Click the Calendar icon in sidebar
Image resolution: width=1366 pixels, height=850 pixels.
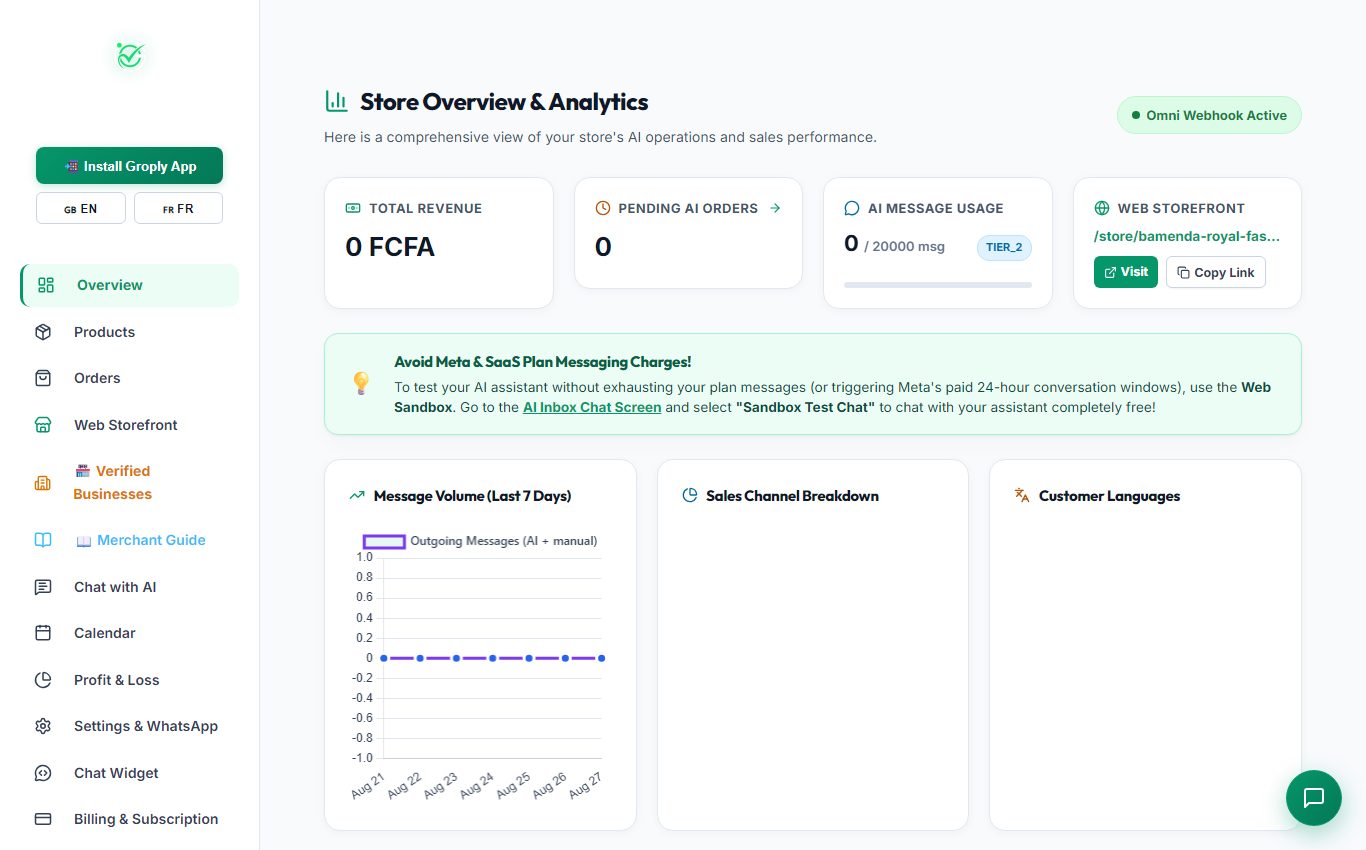(x=43, y=633)
